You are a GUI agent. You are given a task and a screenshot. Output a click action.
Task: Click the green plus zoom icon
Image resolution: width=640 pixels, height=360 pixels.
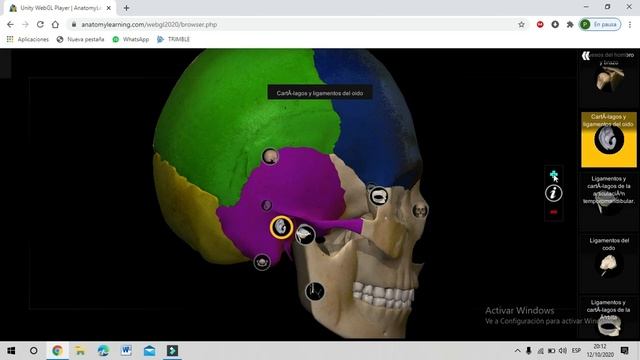tap(553, 175)
